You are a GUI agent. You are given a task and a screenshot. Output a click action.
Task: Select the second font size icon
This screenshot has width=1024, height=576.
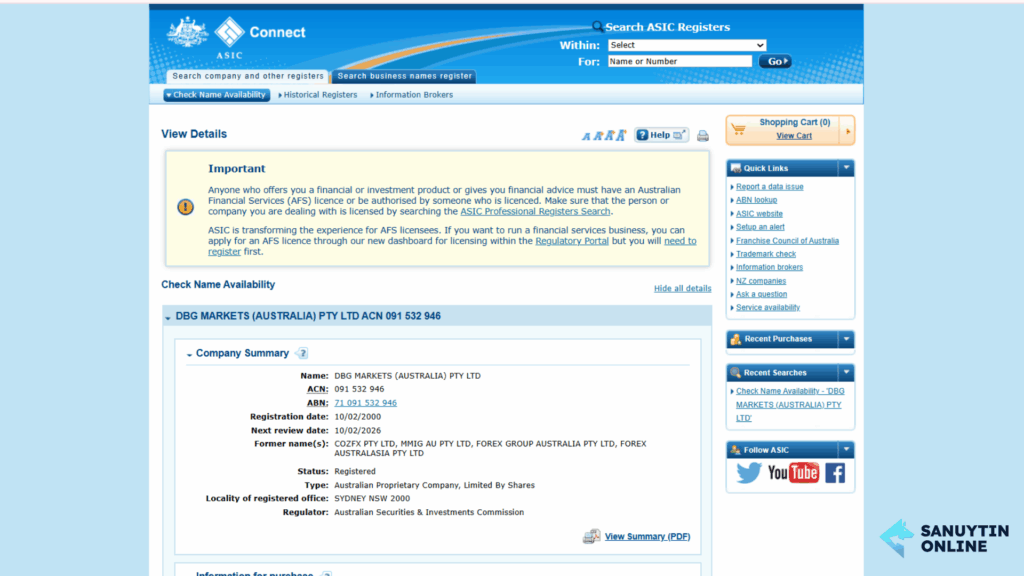(597, 136)
